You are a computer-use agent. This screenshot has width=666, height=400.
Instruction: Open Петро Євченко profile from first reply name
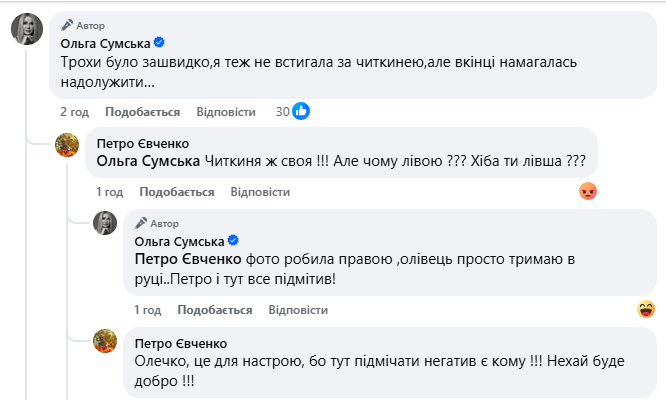pos(143,143)
